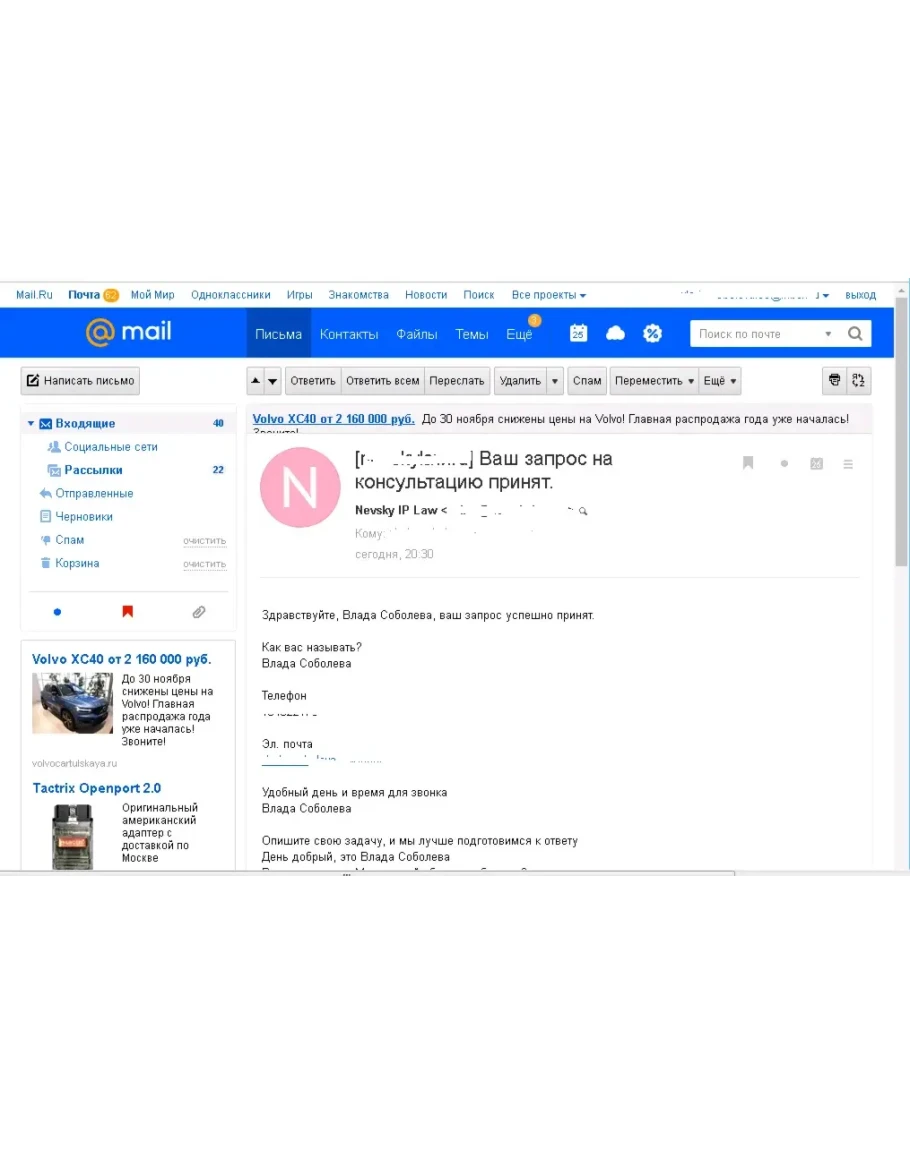
Task: Toggle unread status dot on message
Action: [784, 464]
